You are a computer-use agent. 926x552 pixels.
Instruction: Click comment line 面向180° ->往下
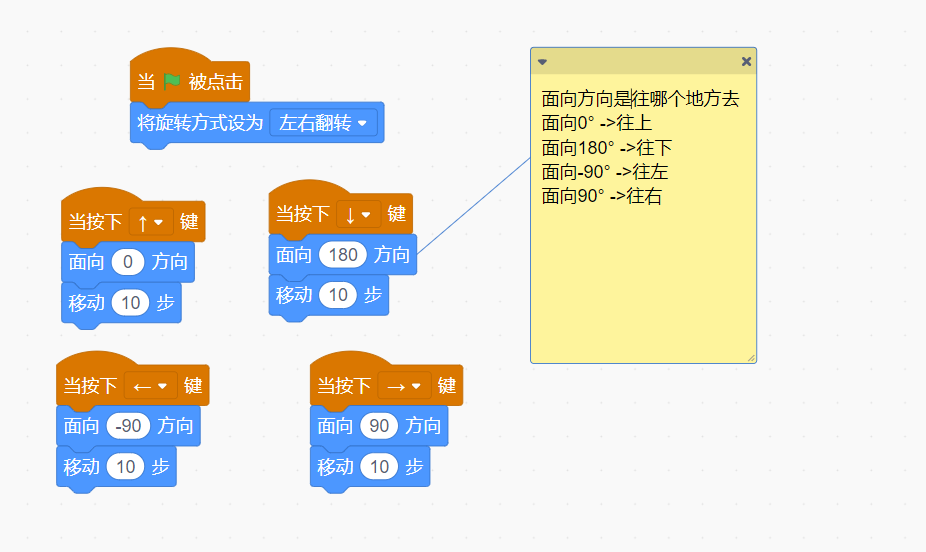coord(607,148)
